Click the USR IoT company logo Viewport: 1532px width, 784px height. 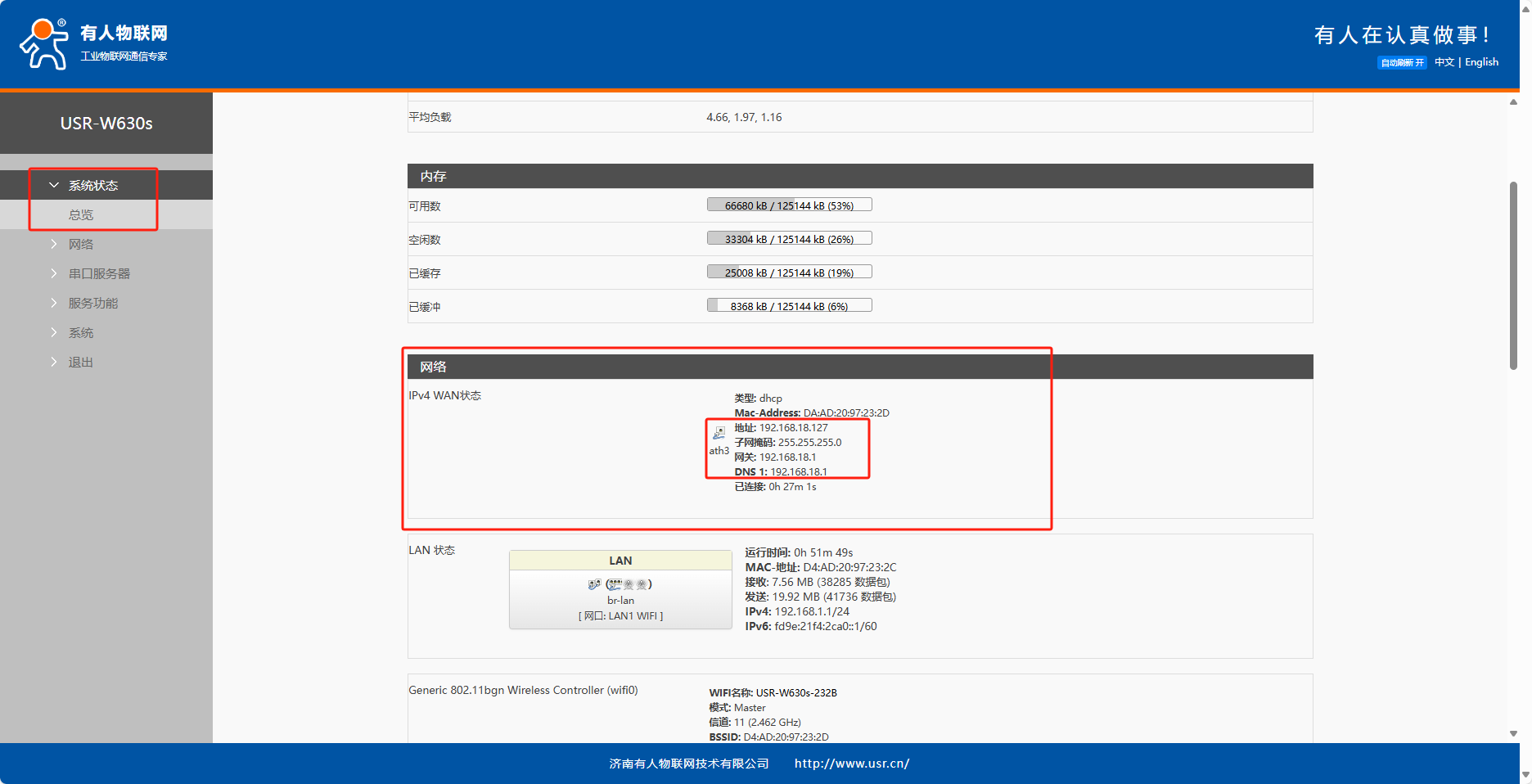point(93,43)
